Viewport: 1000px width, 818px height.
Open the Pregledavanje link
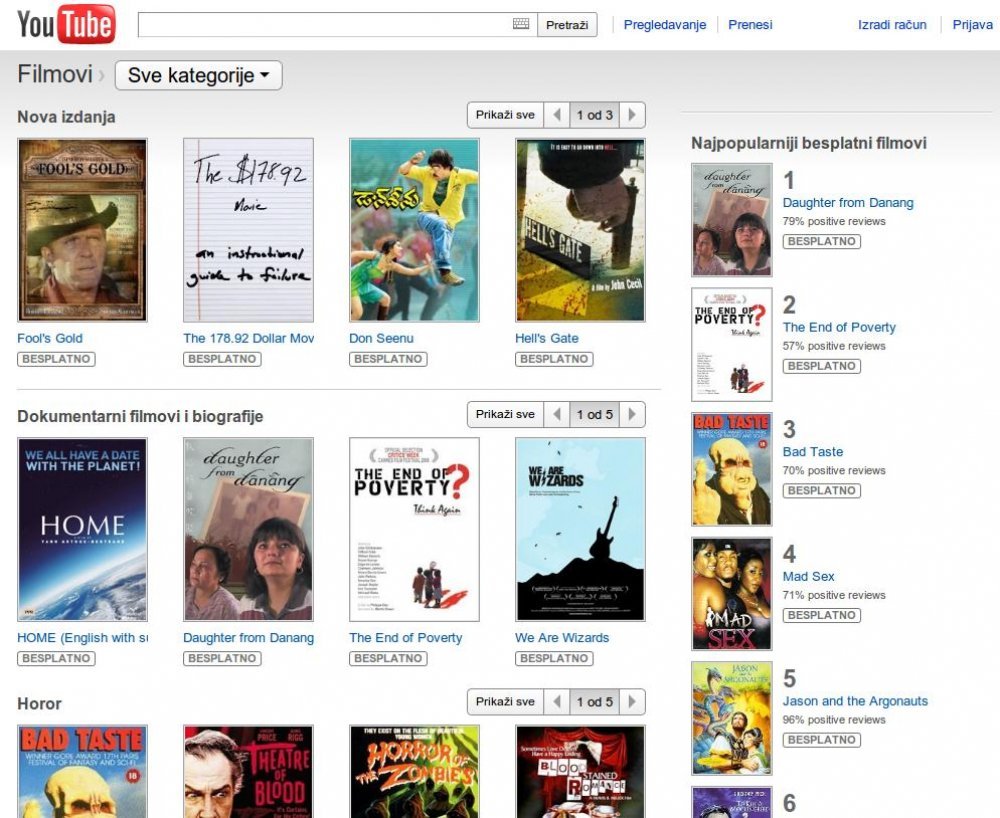665,25
